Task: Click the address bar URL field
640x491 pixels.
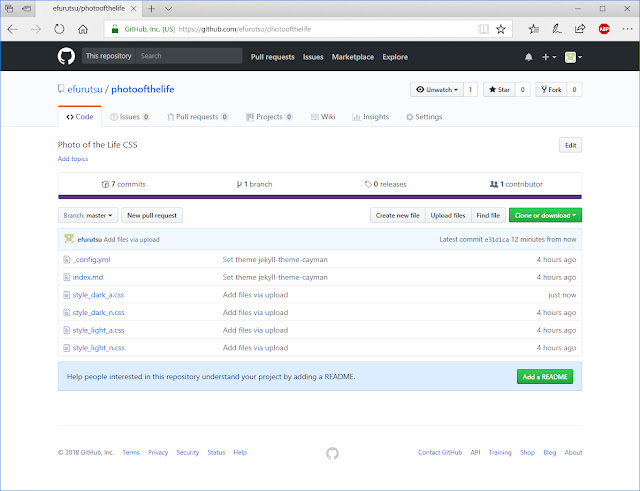Action: (x=308, y=29)
